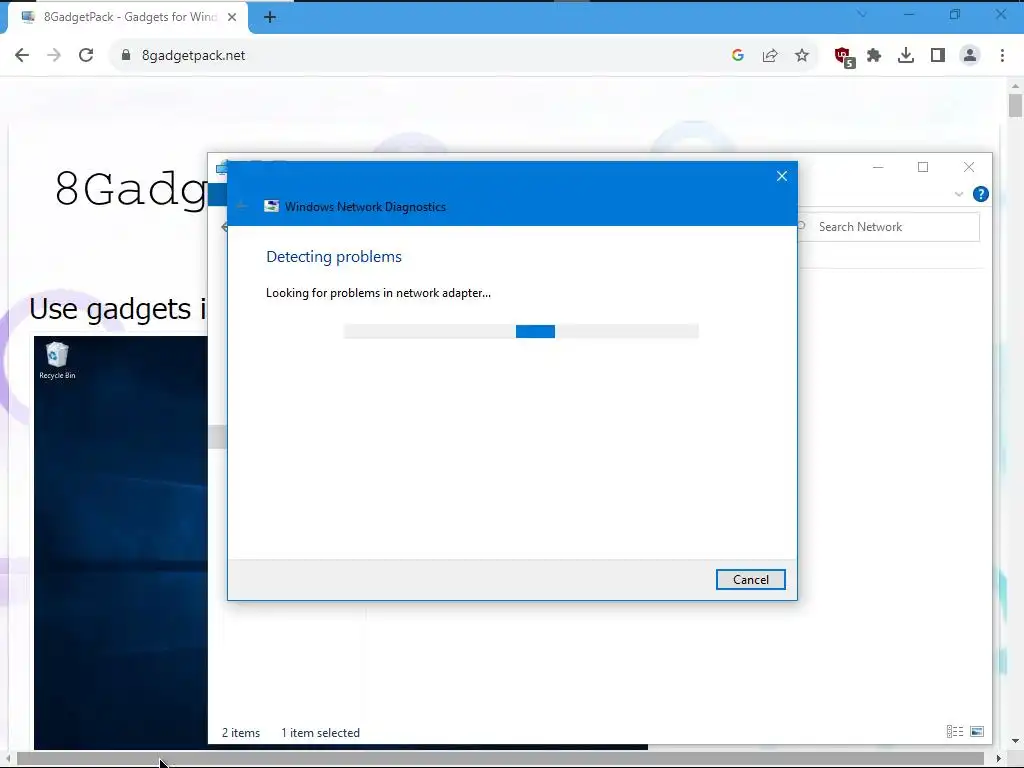Click page scroll down arrow
The height and width of the screenshot is (768, 1024).
point(1015,741)
